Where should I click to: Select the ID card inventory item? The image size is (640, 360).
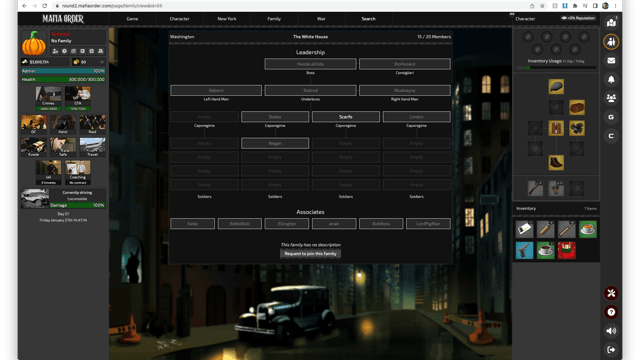[524, 229]
